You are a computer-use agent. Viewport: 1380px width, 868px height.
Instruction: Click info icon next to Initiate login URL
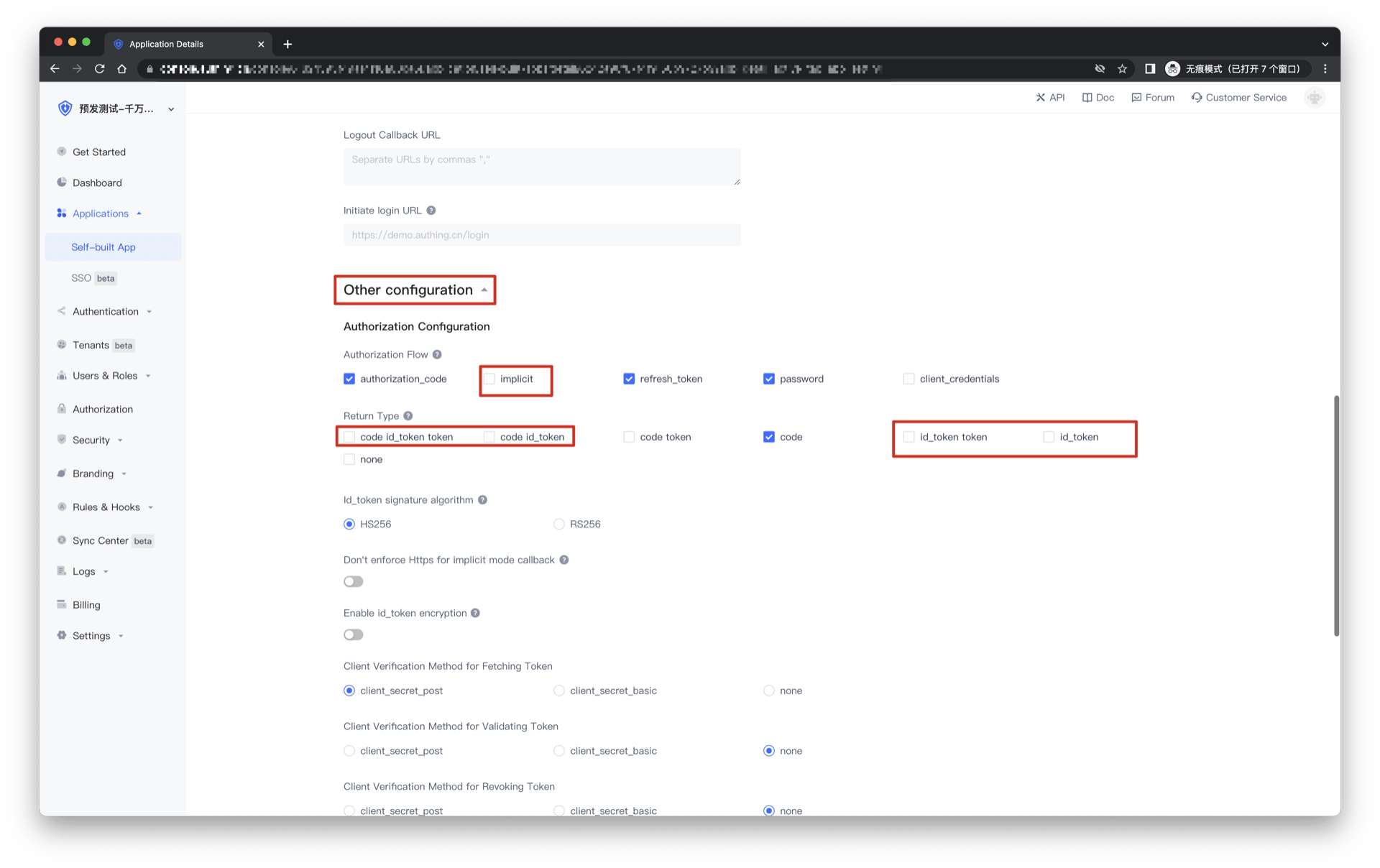[431, 211]
